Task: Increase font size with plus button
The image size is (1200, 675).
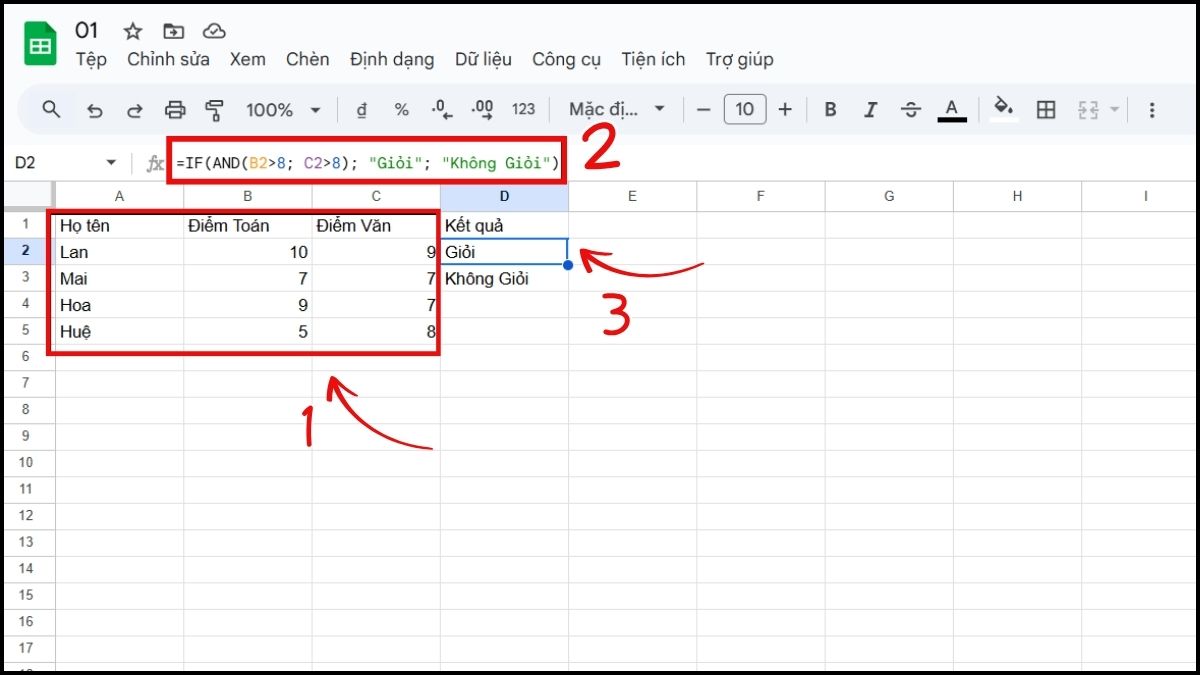Action: coord(785,110)
